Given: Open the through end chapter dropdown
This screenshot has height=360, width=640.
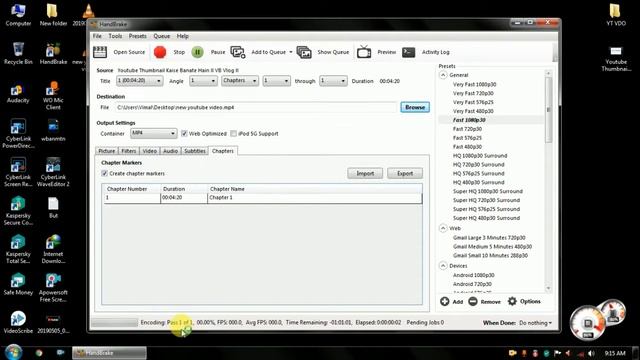Looking at the screenshot, I should (333, 81).
